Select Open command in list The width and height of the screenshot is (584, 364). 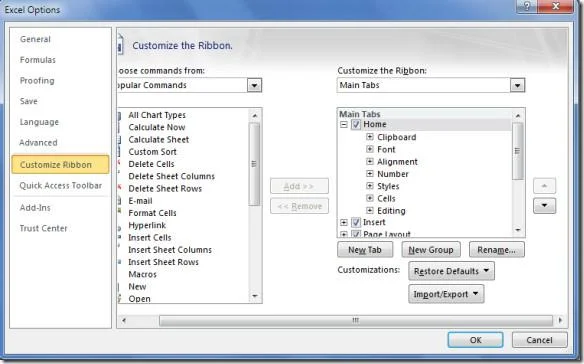coord(139,299)
